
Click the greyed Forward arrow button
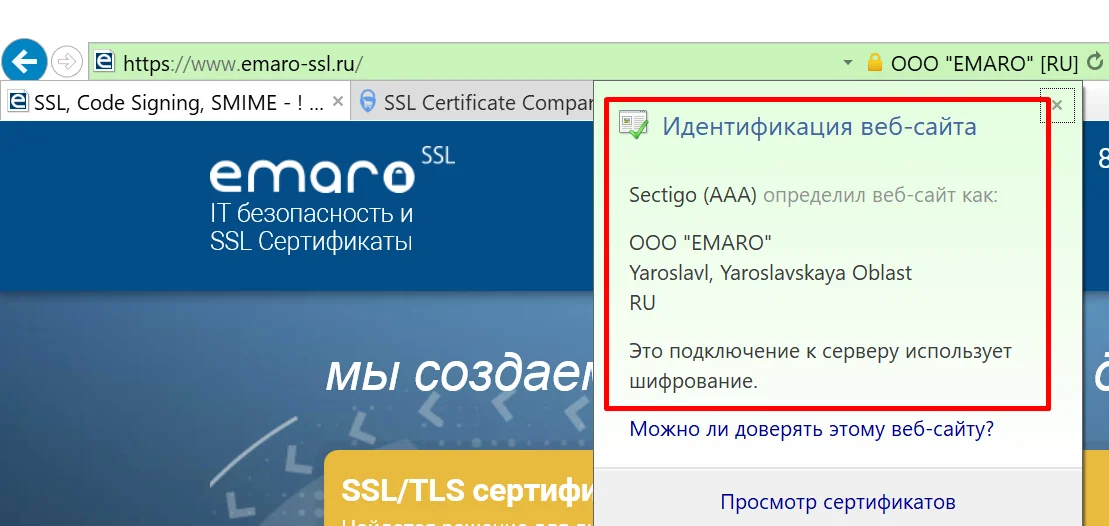coord(67,62)
